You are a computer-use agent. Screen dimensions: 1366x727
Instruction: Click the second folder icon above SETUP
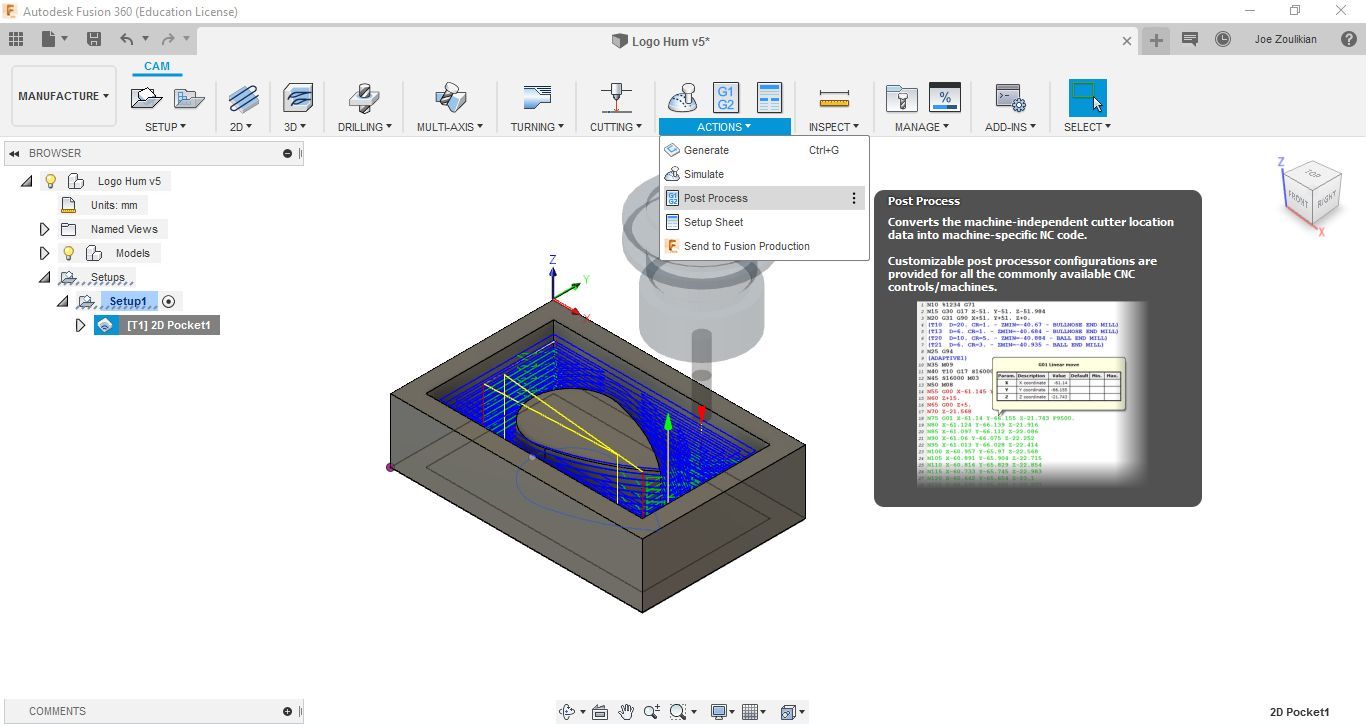(x=189, y=98)
